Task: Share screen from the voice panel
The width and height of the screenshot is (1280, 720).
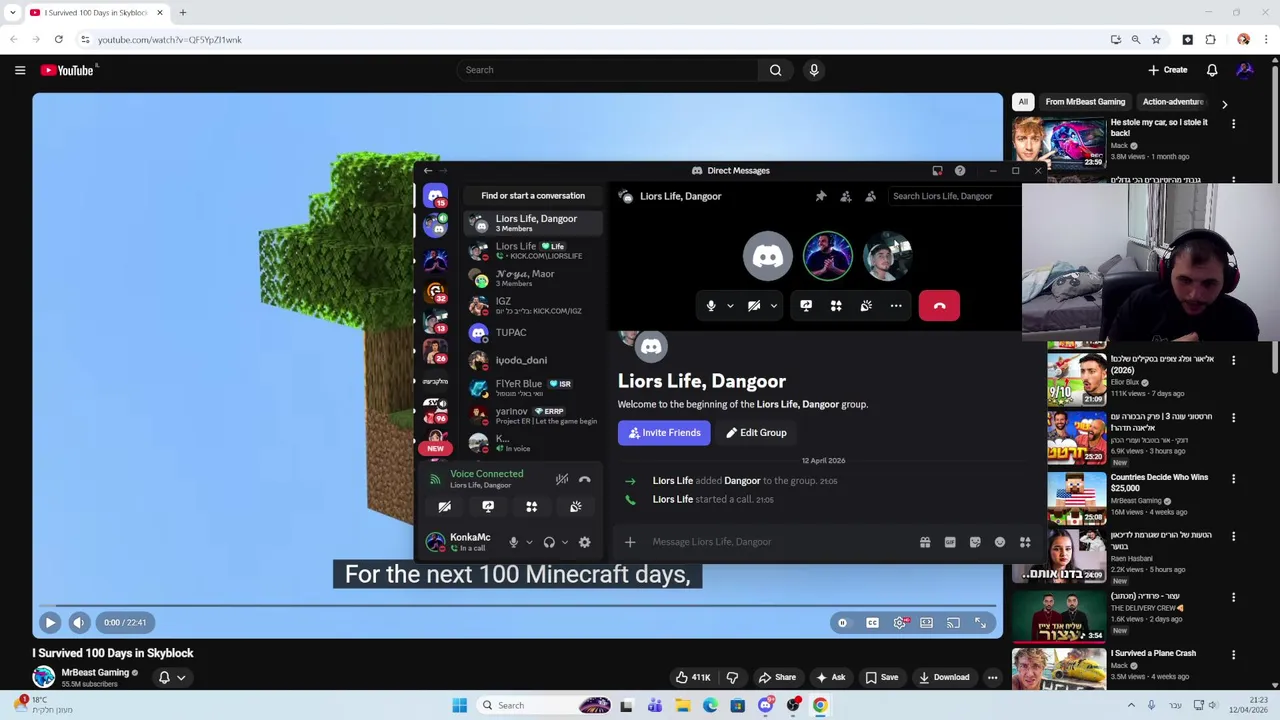Action: (x=488, y=507)
